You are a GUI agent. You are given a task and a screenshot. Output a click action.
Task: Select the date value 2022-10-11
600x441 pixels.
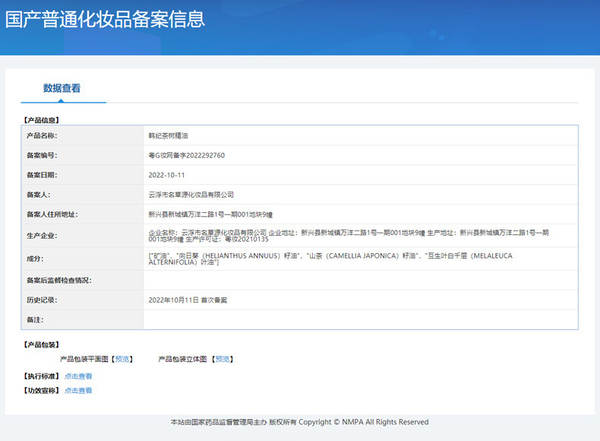click(x=166, y=175)
